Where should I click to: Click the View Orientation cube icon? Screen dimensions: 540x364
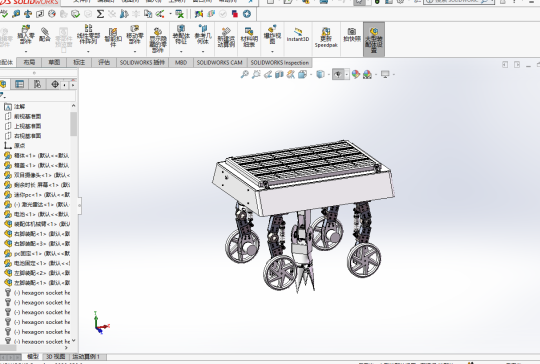[x=302, y=74]
